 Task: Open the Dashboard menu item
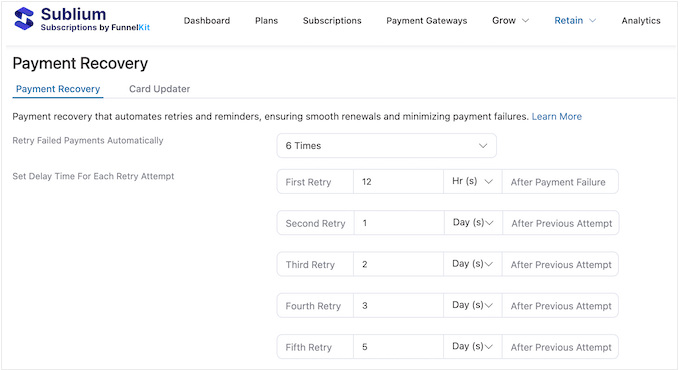click(x=207, y=20)
